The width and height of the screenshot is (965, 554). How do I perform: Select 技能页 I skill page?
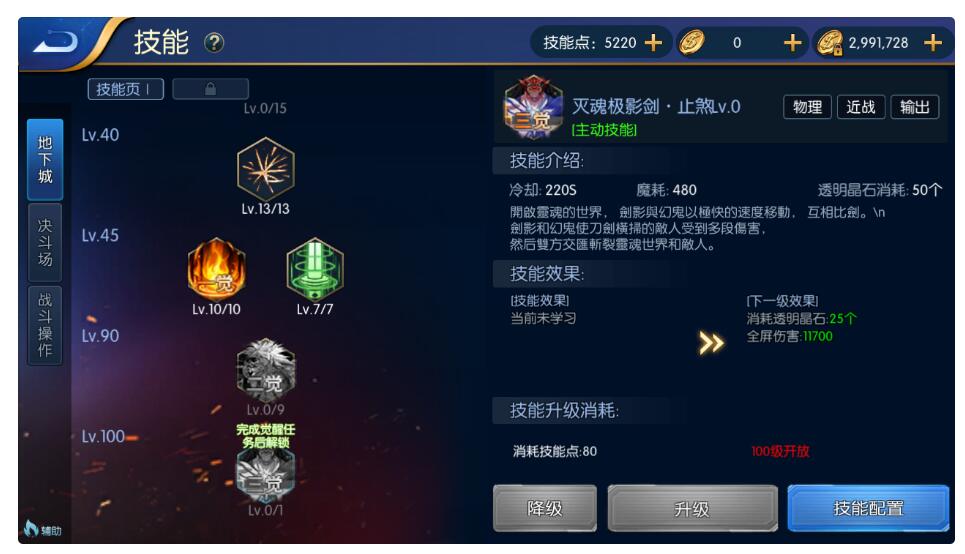[x=126, y=89]
